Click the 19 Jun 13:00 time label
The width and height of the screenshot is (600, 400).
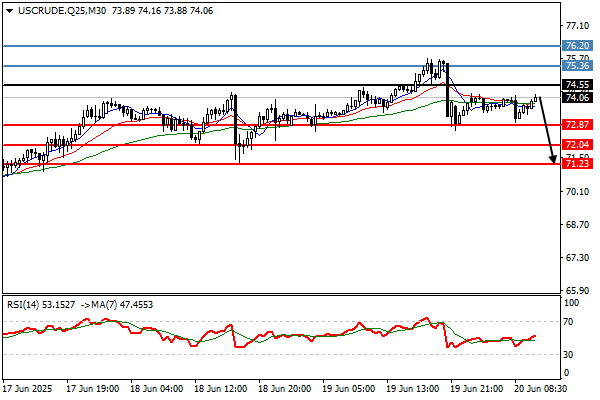(412, 389)
